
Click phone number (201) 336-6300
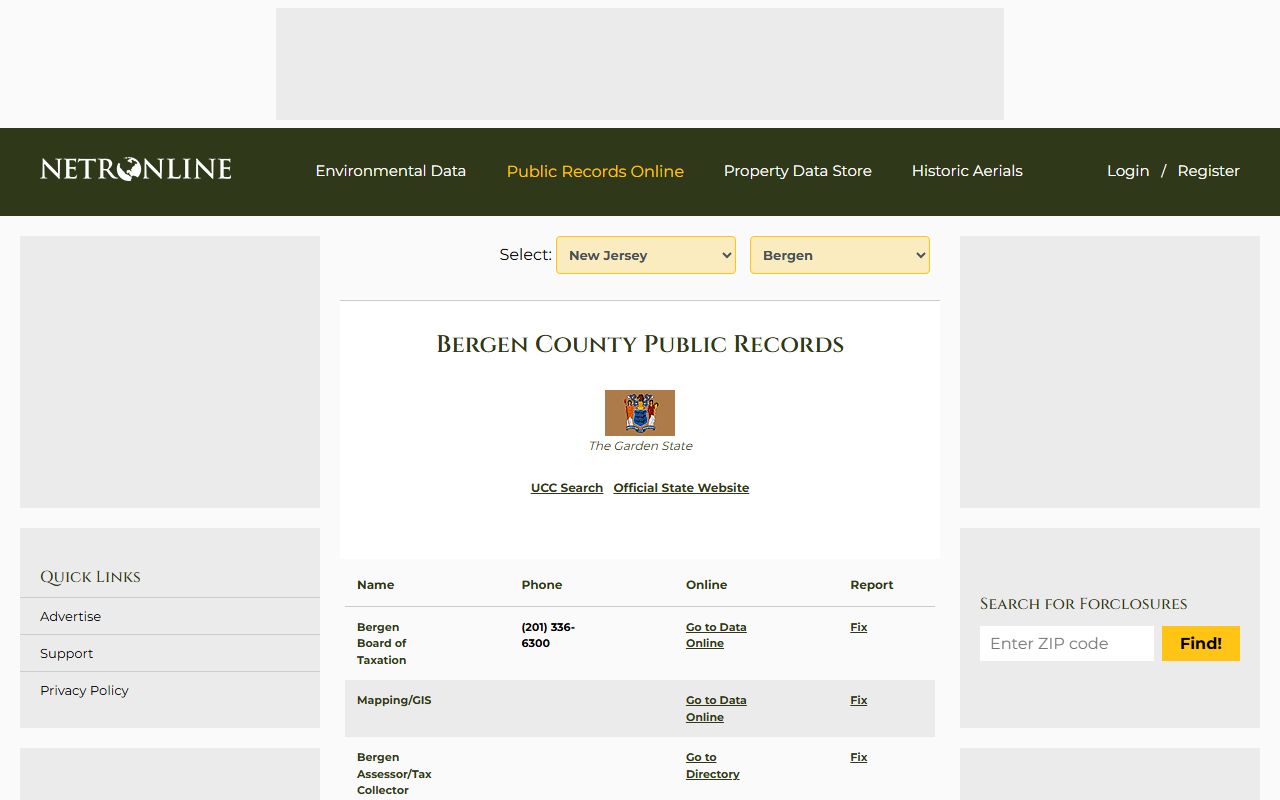548,635
